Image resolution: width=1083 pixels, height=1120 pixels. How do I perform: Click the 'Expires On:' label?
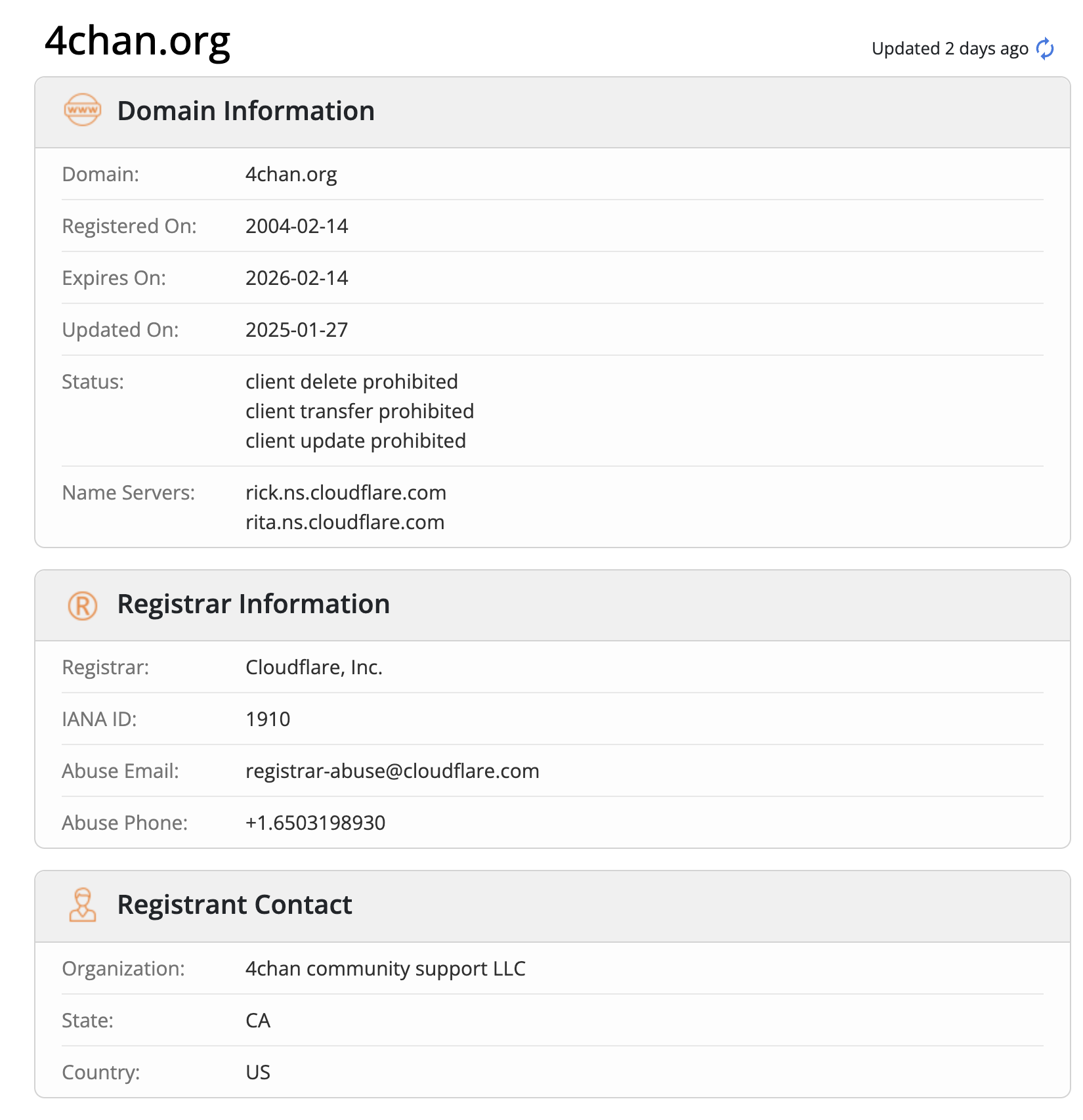coord(114,278)
